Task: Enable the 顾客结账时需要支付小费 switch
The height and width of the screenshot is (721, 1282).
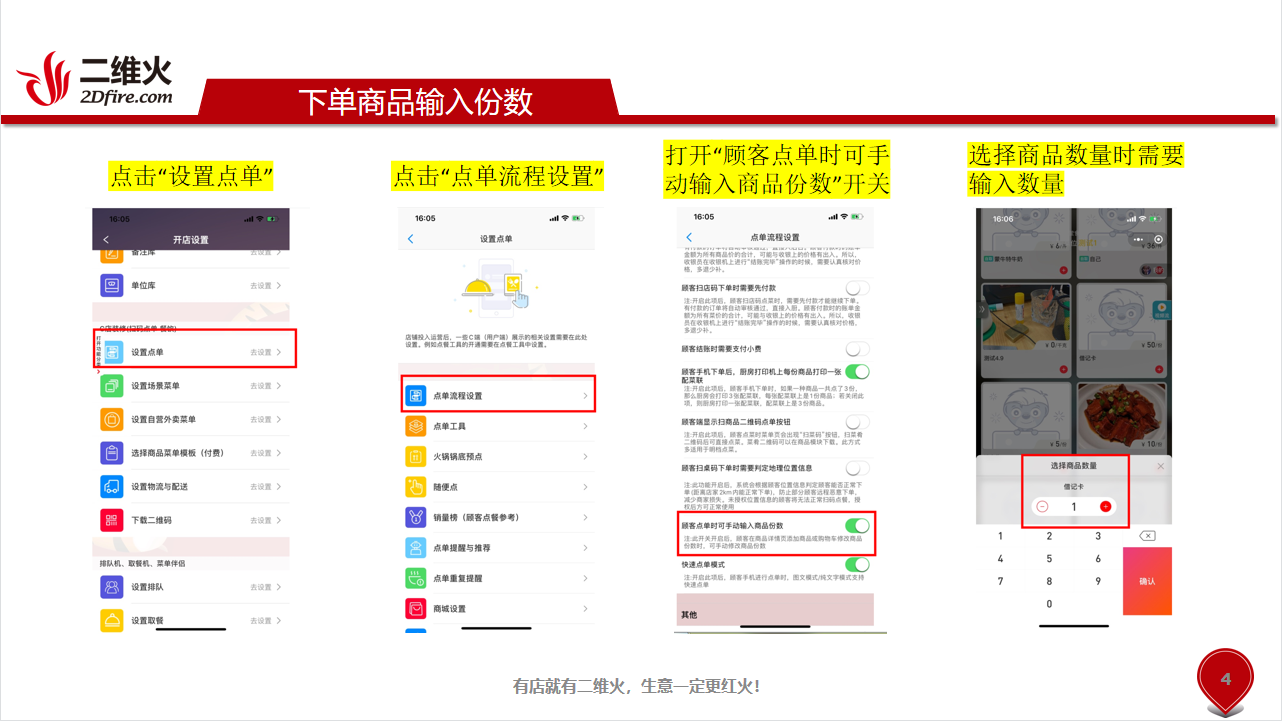Action: coord(857,349)
